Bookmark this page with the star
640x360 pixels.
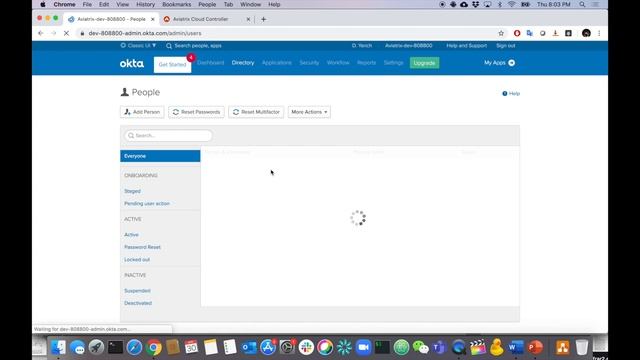point(501,33)
